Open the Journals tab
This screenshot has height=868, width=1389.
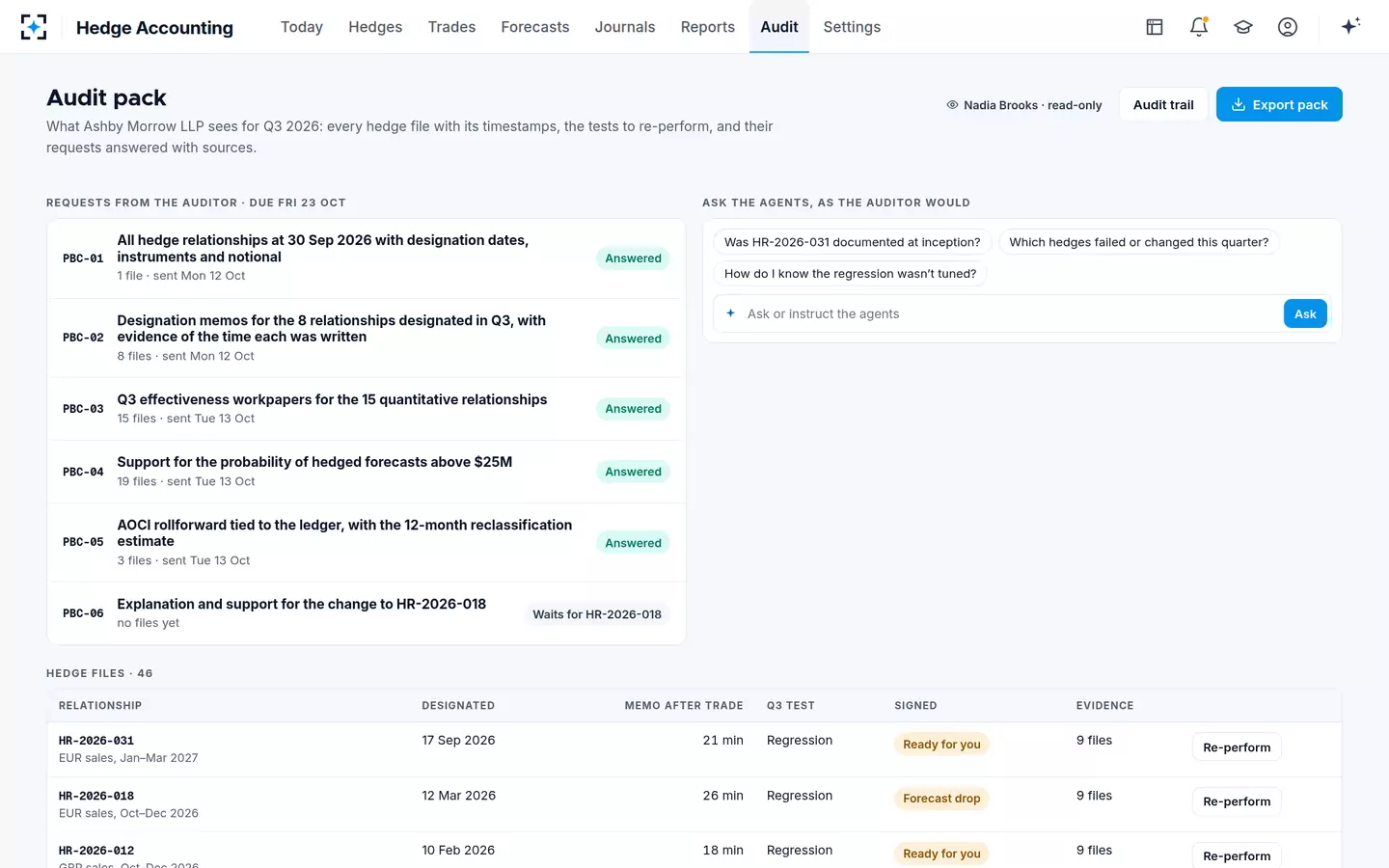click(625, 27)
